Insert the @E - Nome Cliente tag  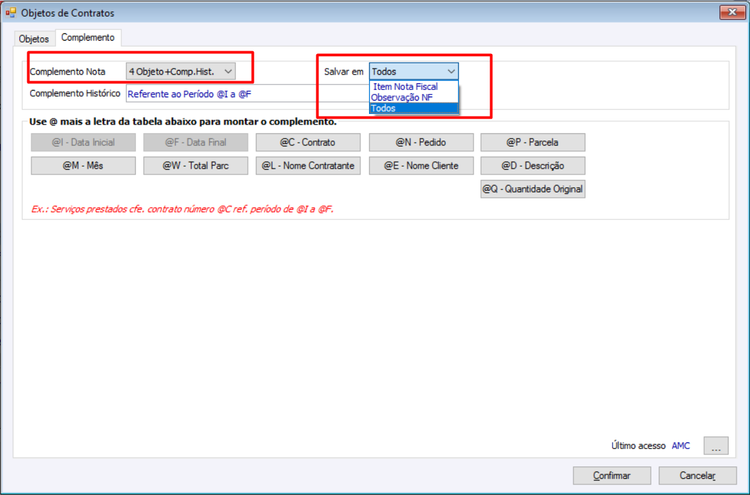[x=421, y=166]
